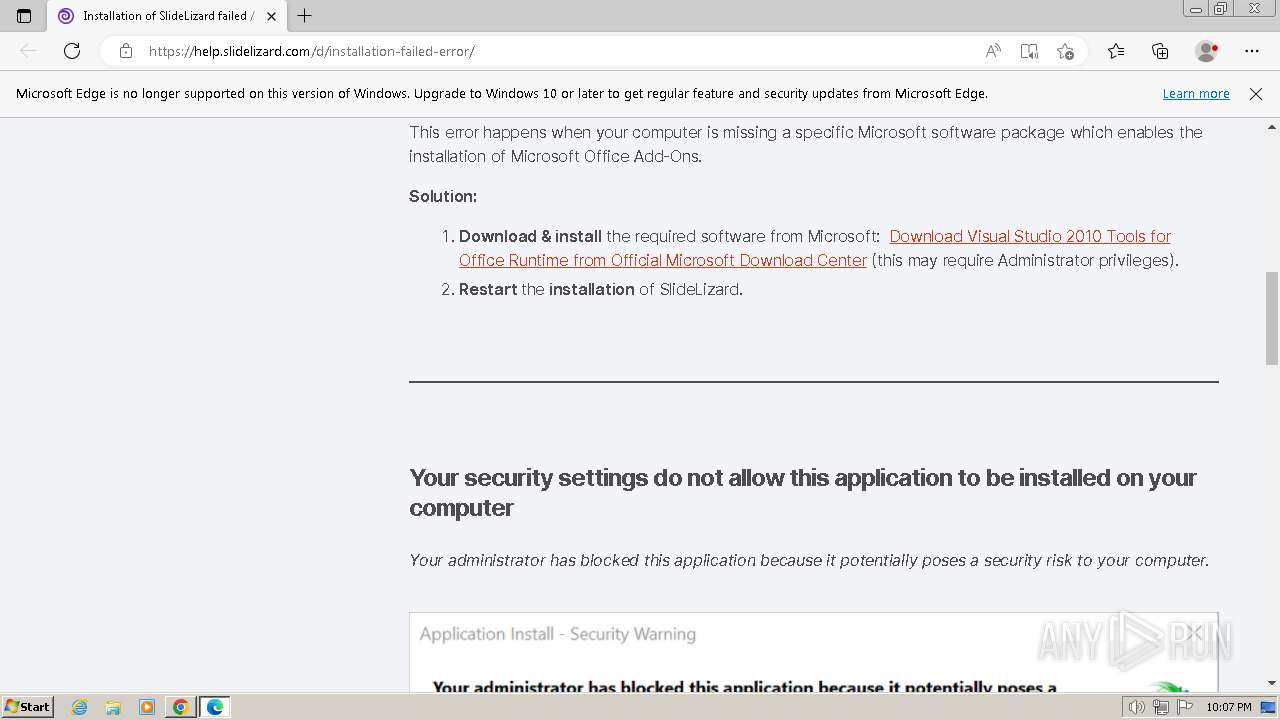Switch to Chrome in the taskbar
1280x720 pixels.
pyautogui.click(x=180, y=707)
